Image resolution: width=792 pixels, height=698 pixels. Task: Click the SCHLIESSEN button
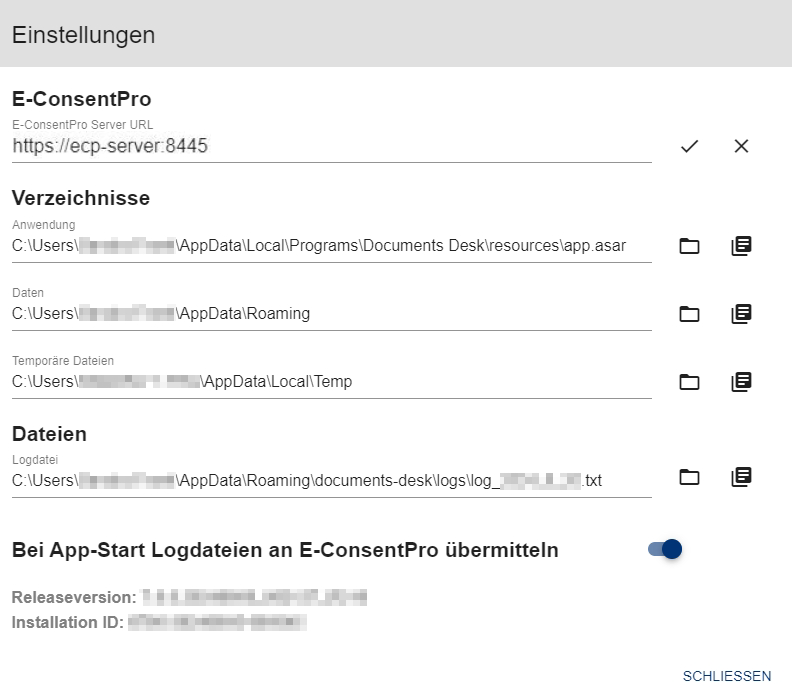point(726,676)
